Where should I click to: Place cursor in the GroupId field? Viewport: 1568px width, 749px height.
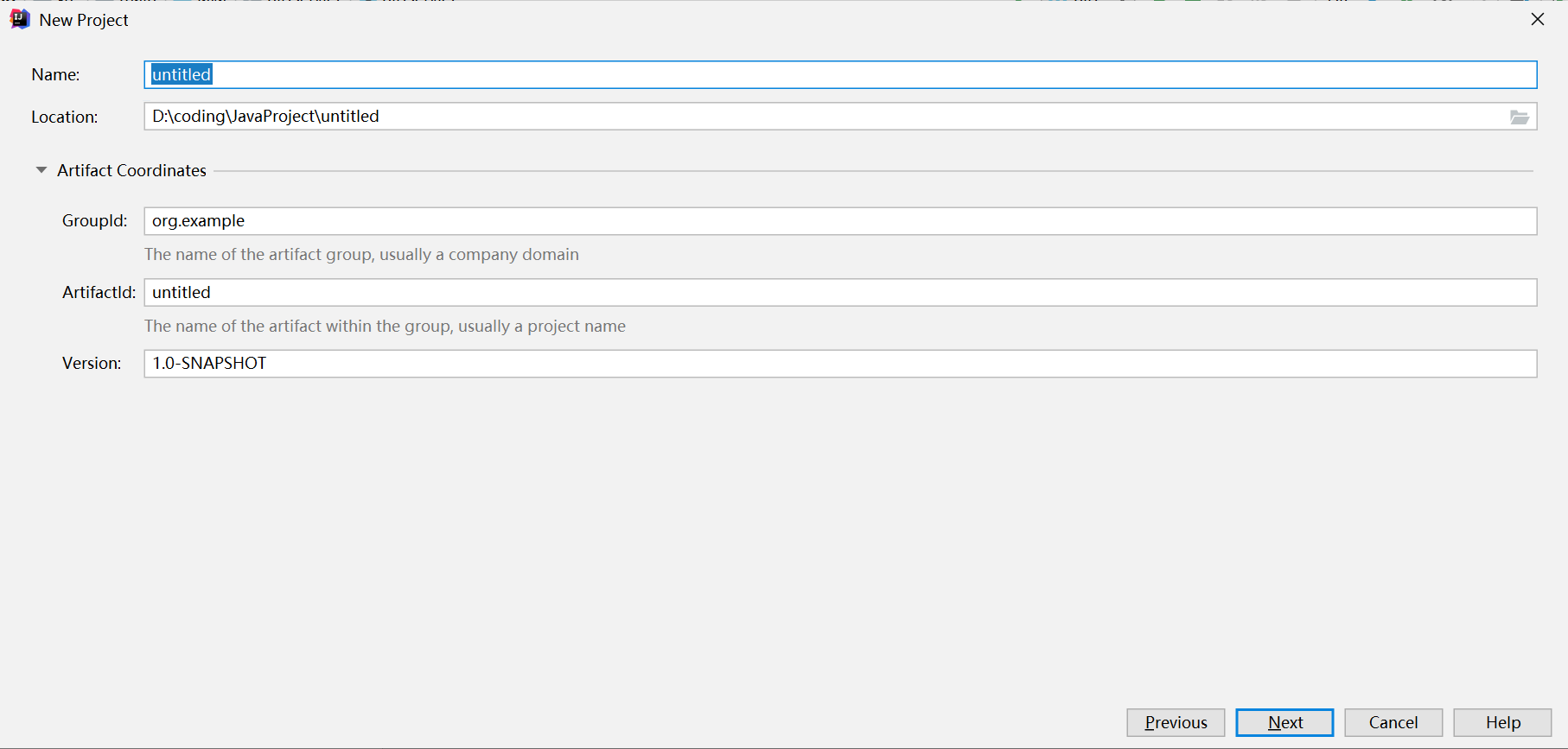pos(838,221)
